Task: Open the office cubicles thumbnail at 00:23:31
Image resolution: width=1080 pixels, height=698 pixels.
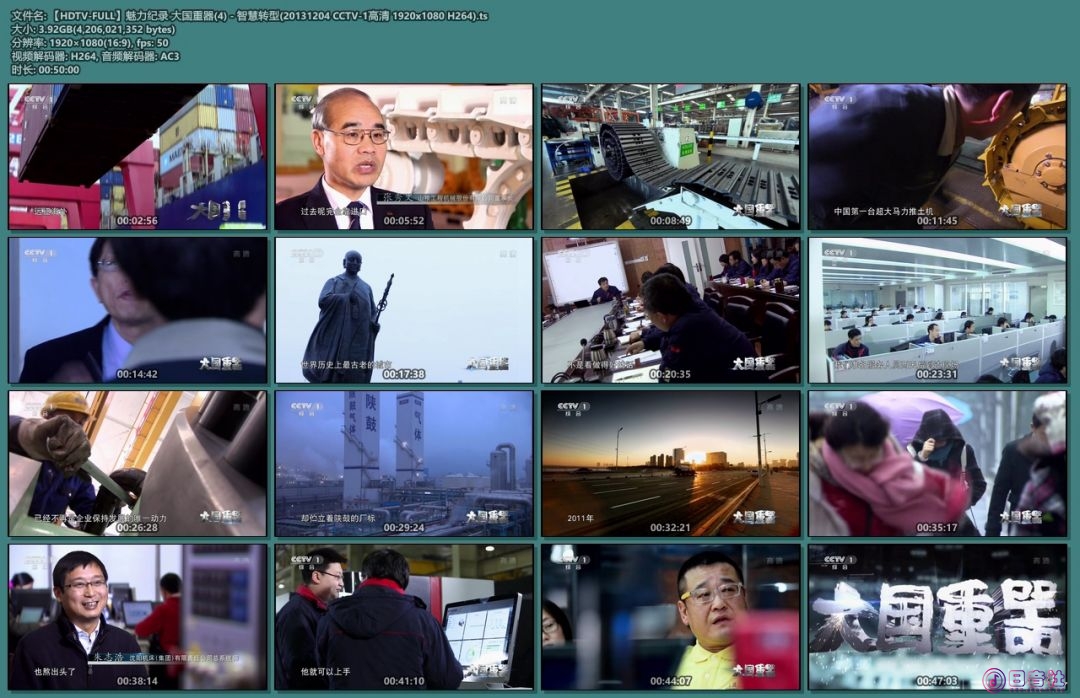Action: tap(937, 310)
